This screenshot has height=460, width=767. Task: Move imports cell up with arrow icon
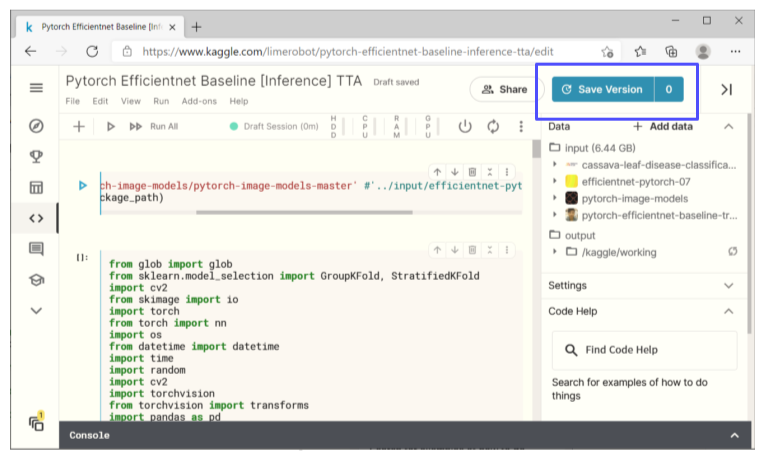(437, 250)
